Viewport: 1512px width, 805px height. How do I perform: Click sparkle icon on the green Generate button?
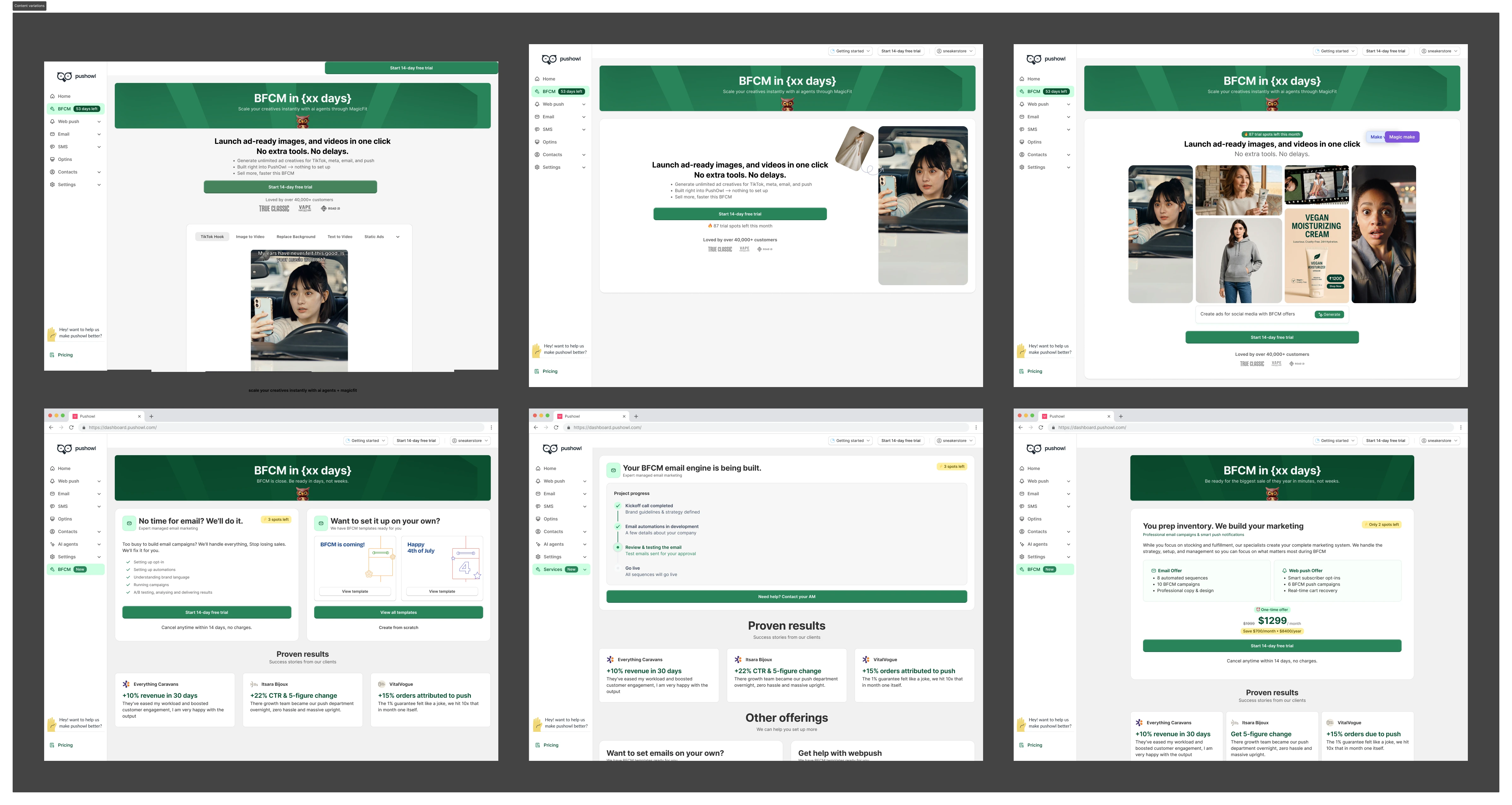point(1321,315)
